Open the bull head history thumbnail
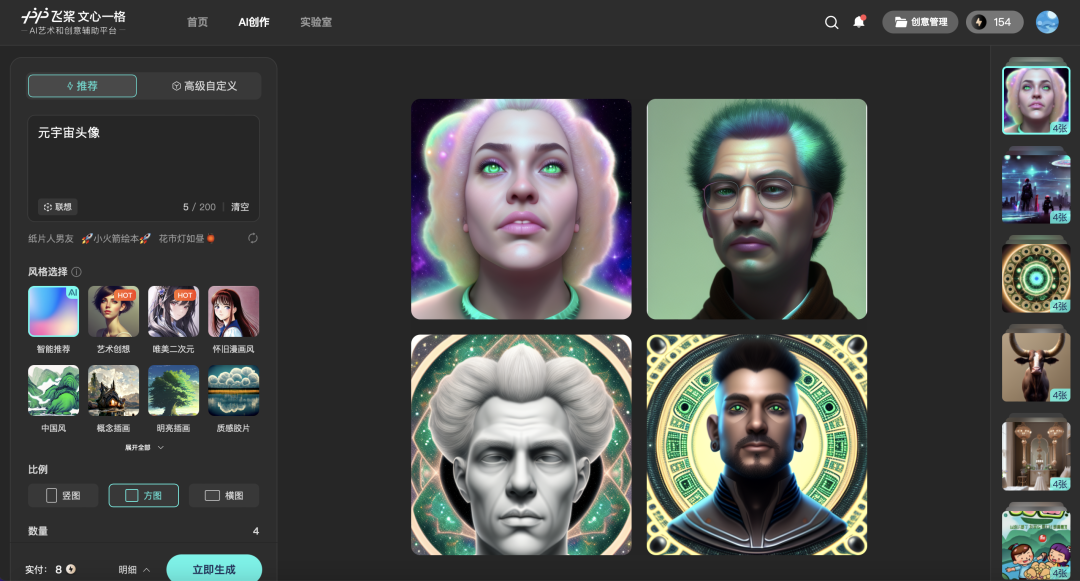This screenshot has width=1080, height=581. click(x=1036, y=366)
